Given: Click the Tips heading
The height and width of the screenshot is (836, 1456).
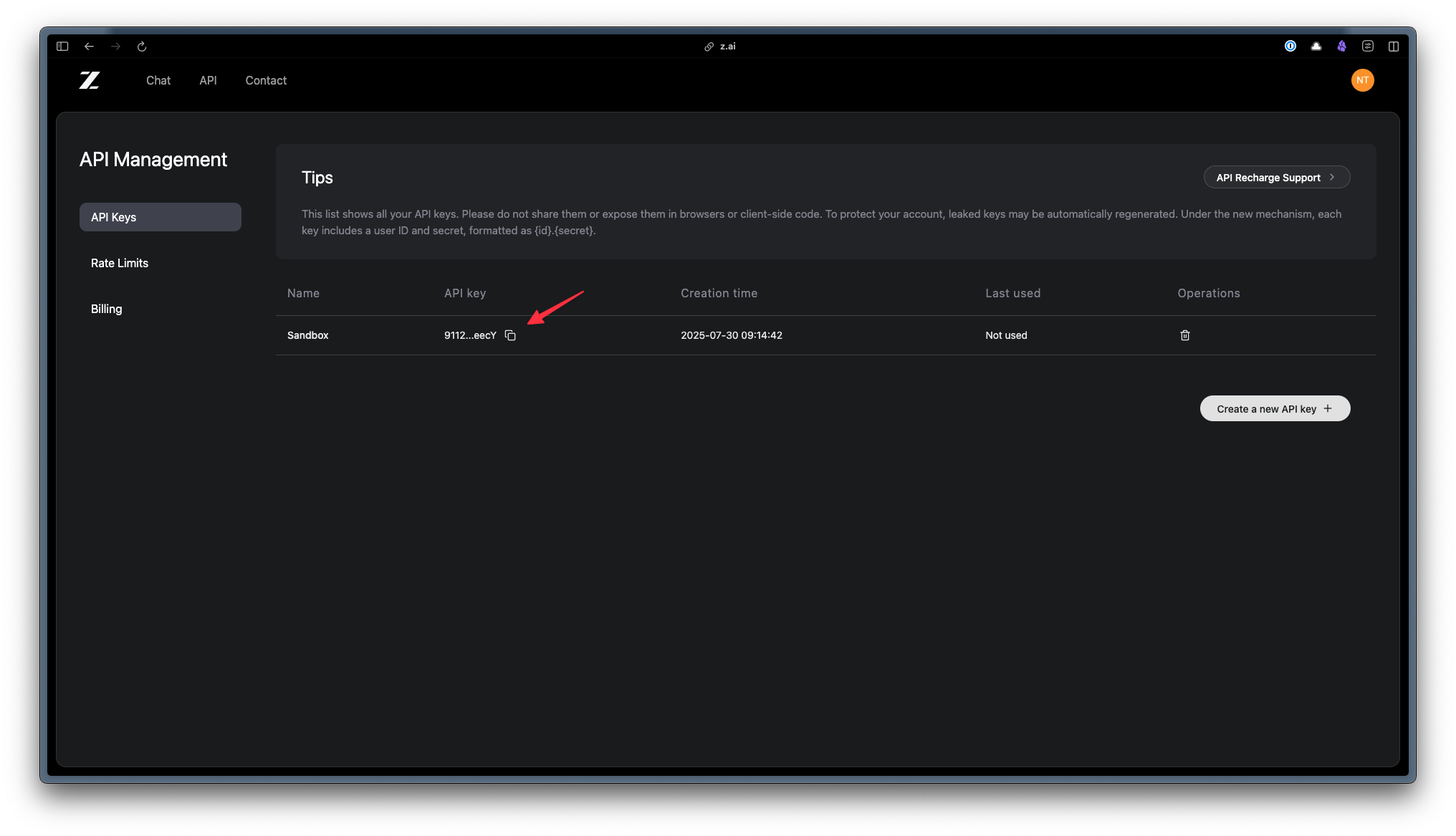Looking at the screenshot, I should click(317, 178).
